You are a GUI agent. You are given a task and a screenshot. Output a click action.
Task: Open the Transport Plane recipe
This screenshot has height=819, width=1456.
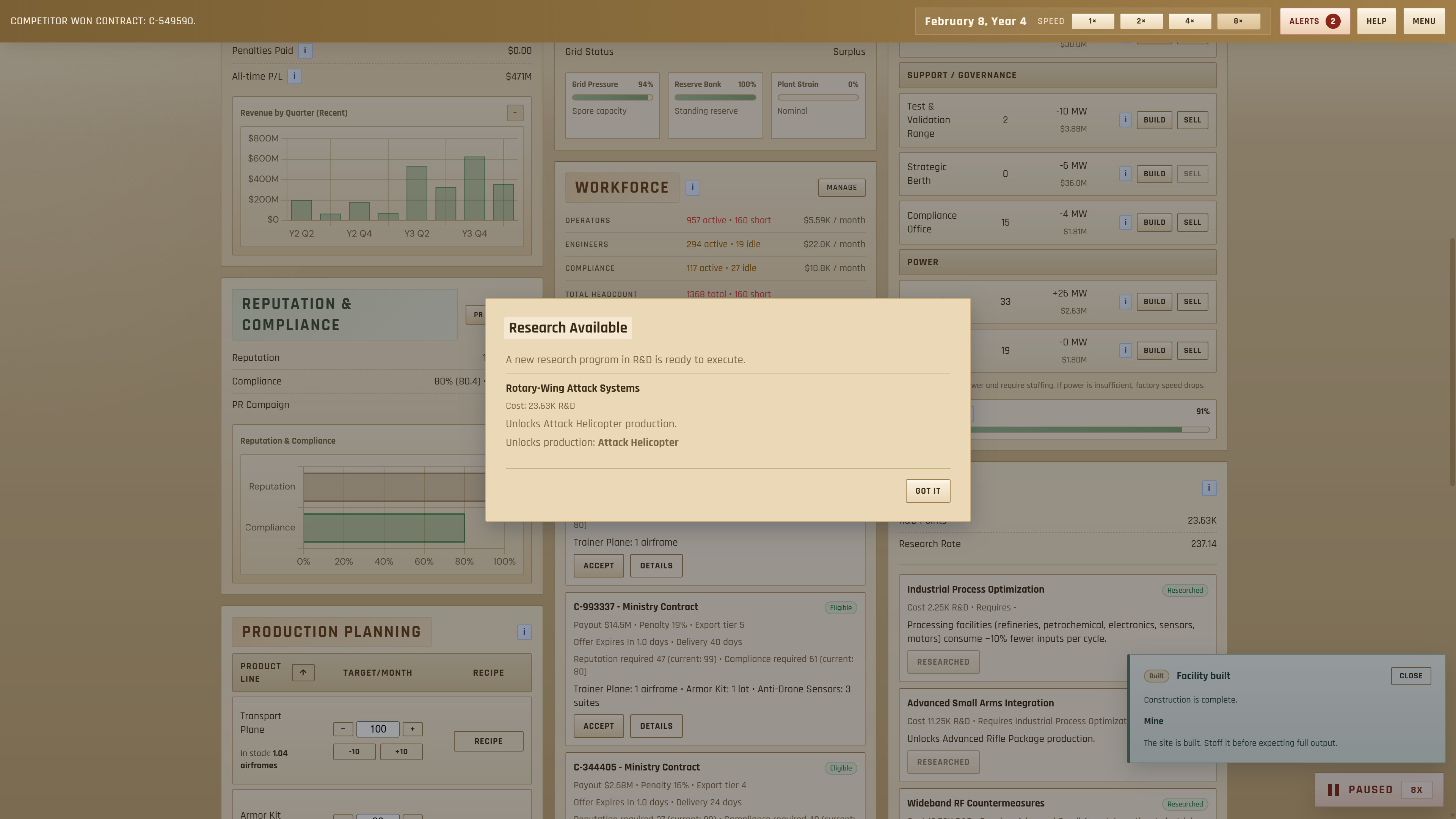coord(488,741)
